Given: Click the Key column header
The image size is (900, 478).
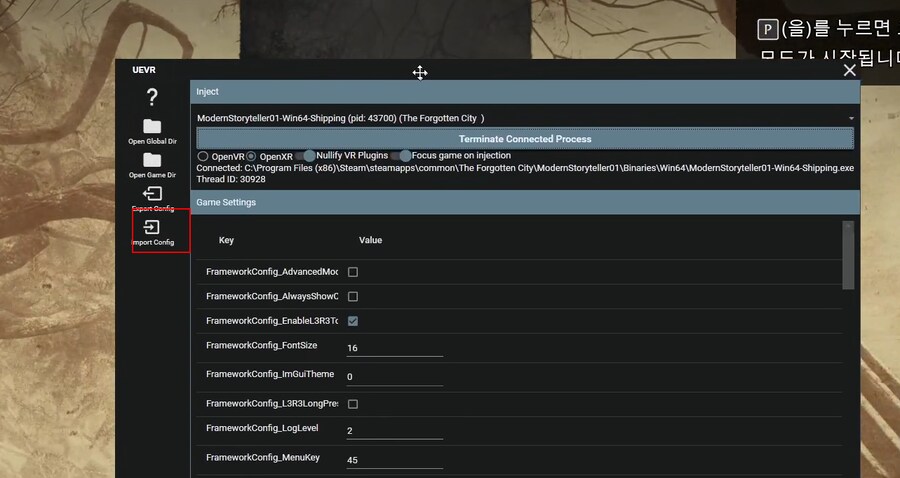Looking at the screenshot, I should pyautogui.click(x=226, y=240).
